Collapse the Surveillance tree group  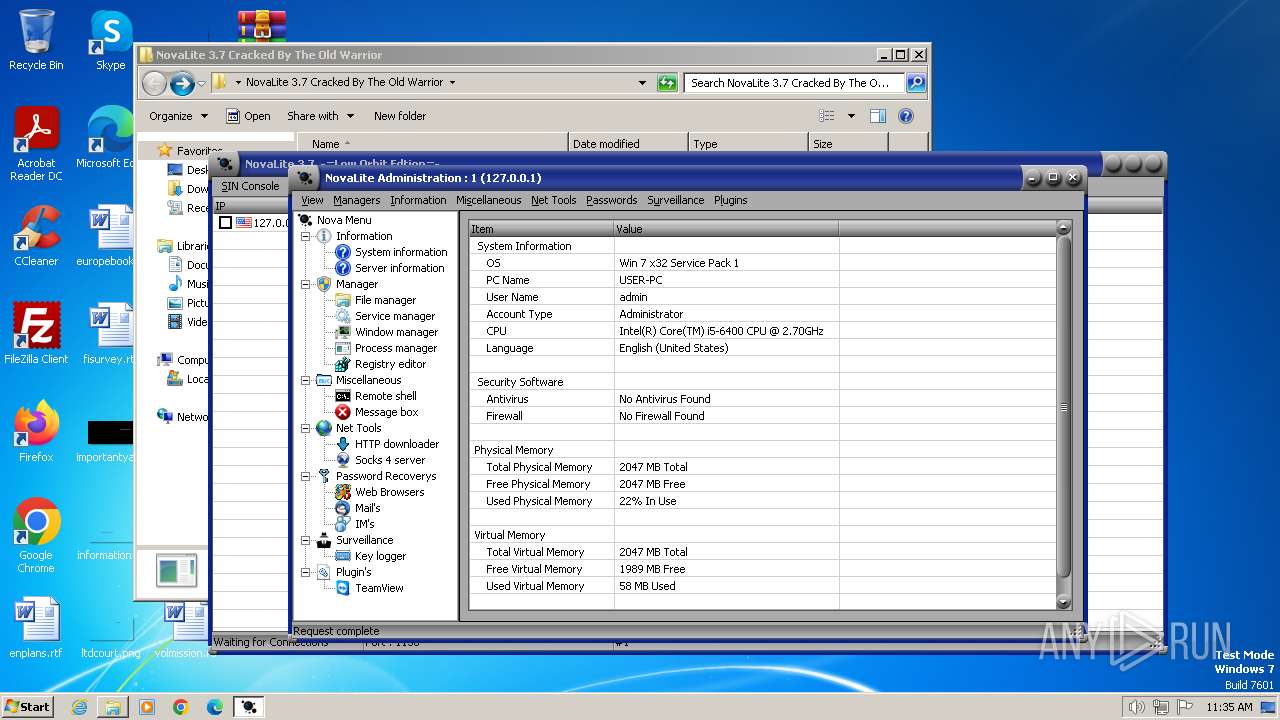click(306, 540)
